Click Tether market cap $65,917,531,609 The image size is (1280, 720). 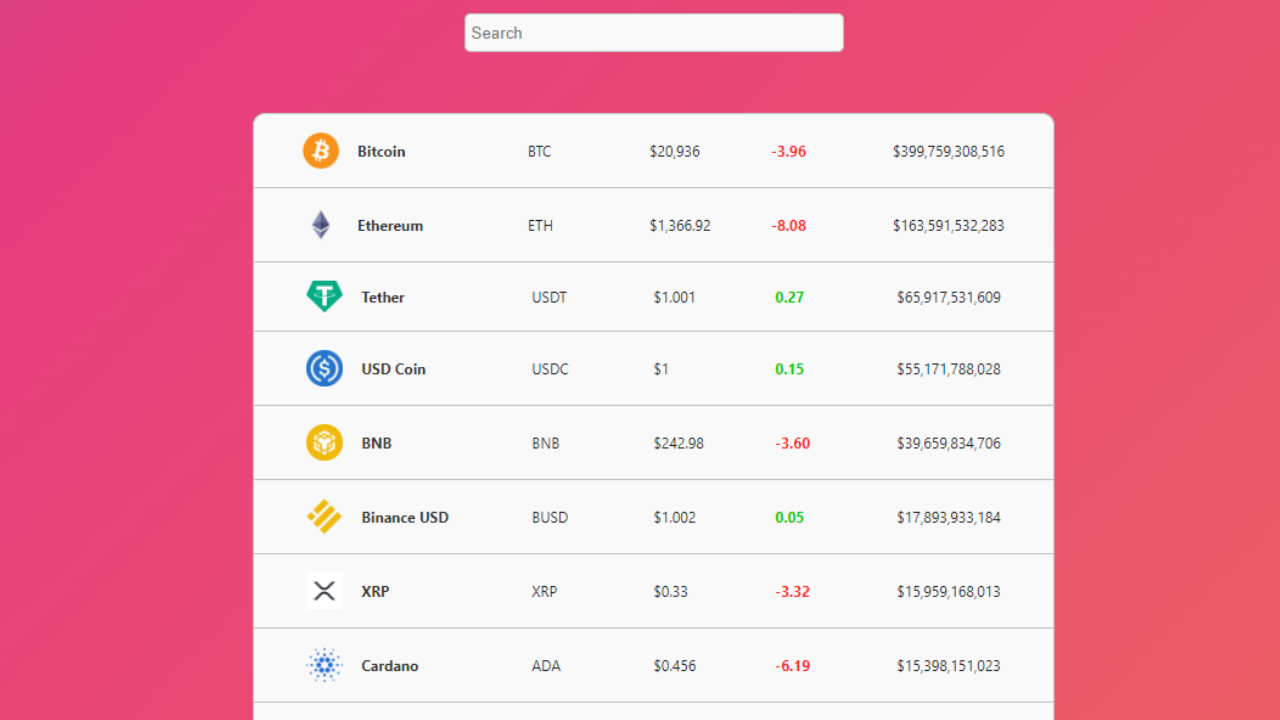point(949,298)
